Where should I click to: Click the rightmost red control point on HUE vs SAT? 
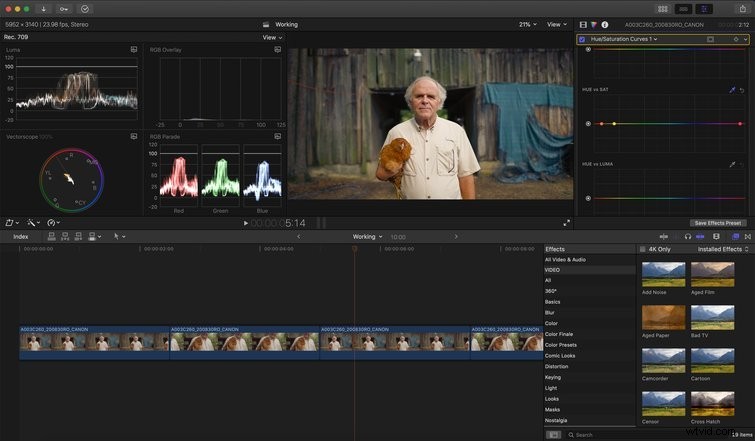740,124
